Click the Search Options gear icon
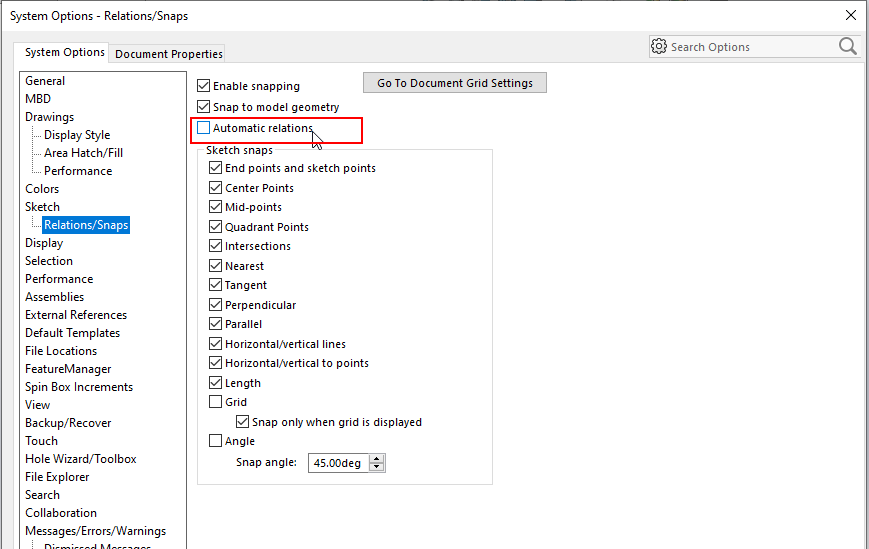 [x=658, y=47]
